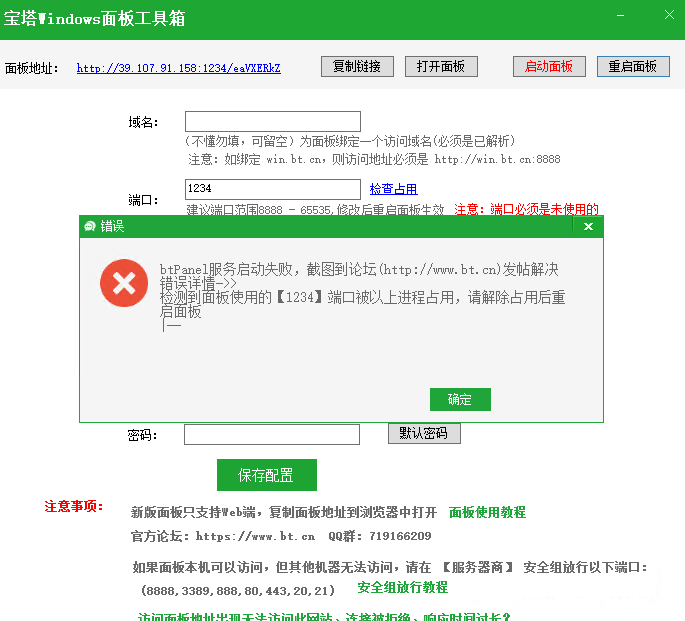This screenshot has height=621, width=685.
Task: Open the green link about 无法访问此网站
Action: (324, 616)
